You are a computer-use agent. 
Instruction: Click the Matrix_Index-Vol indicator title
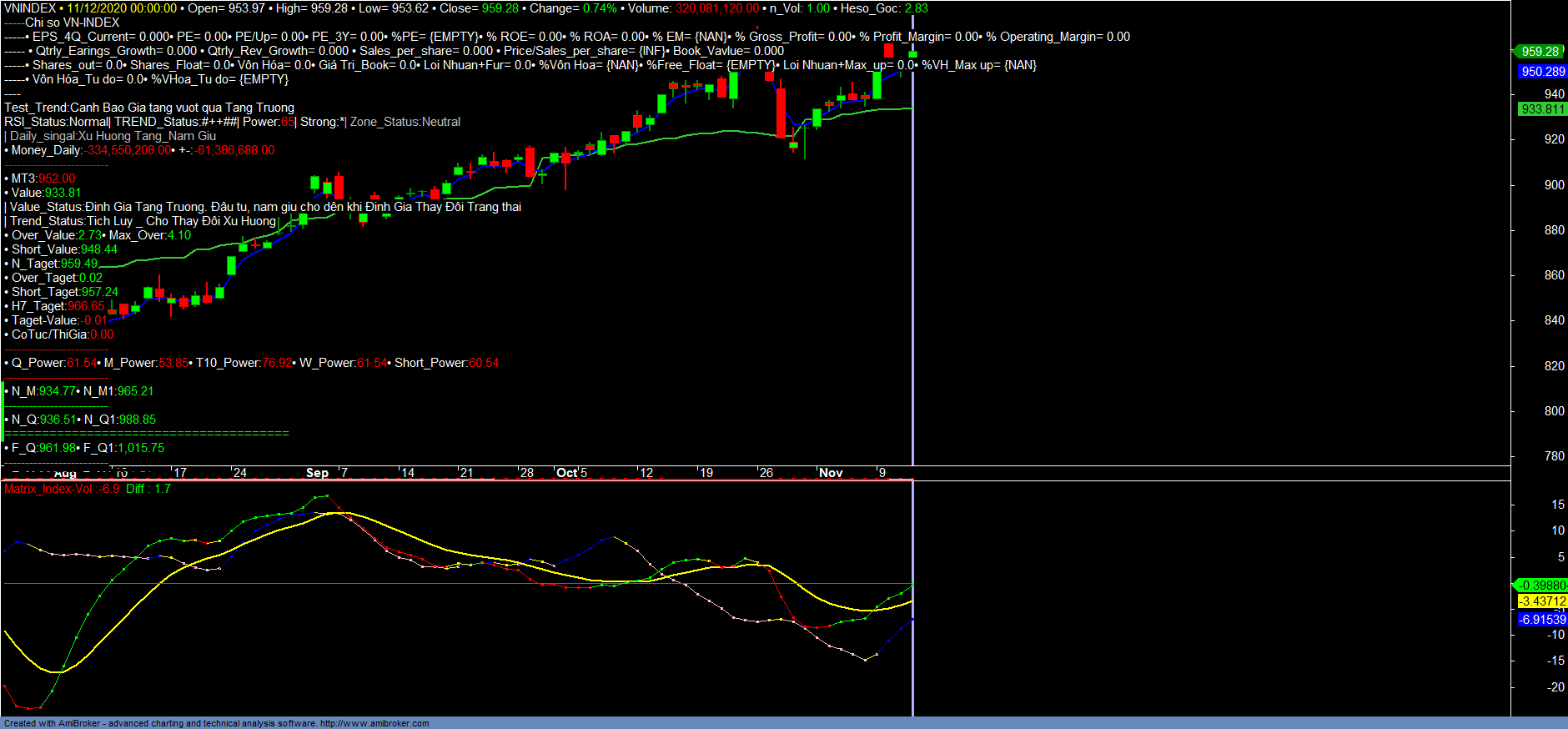coord(48,489)
